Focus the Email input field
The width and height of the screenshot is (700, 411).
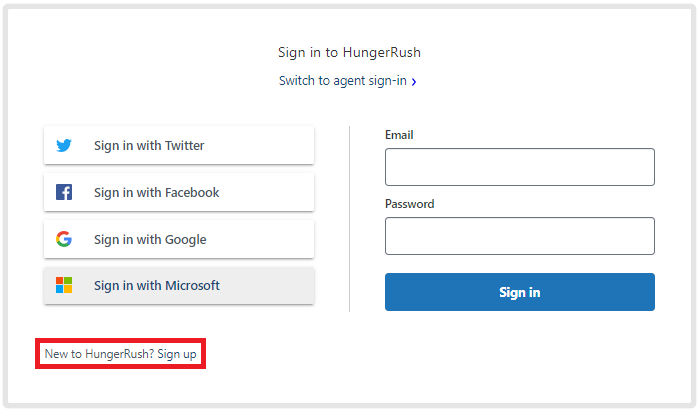pyautogui.click(x=519, y=167)
